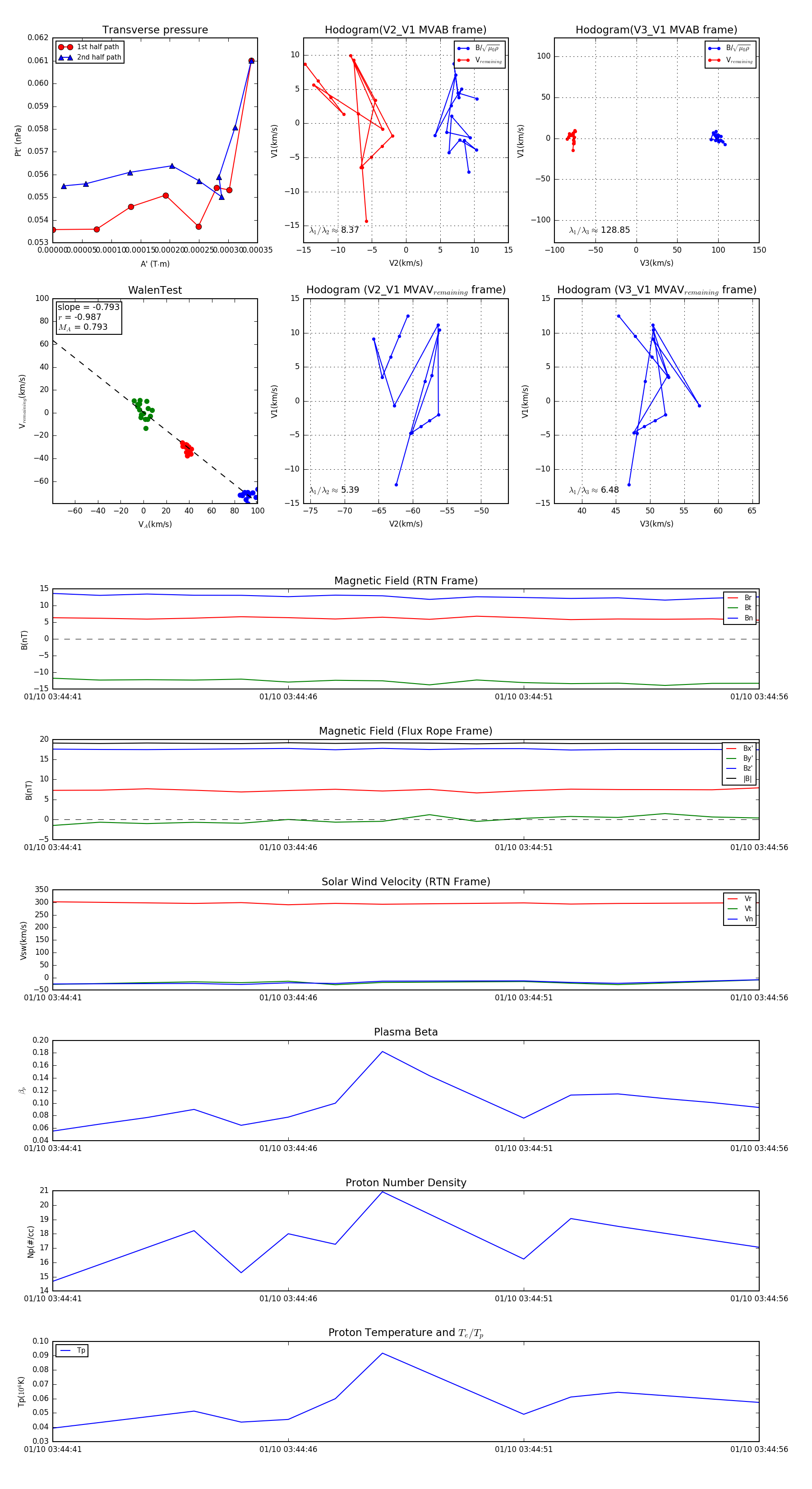
Task: Click the WalenTest slope annotation box
Action: [x=88, y=317]
